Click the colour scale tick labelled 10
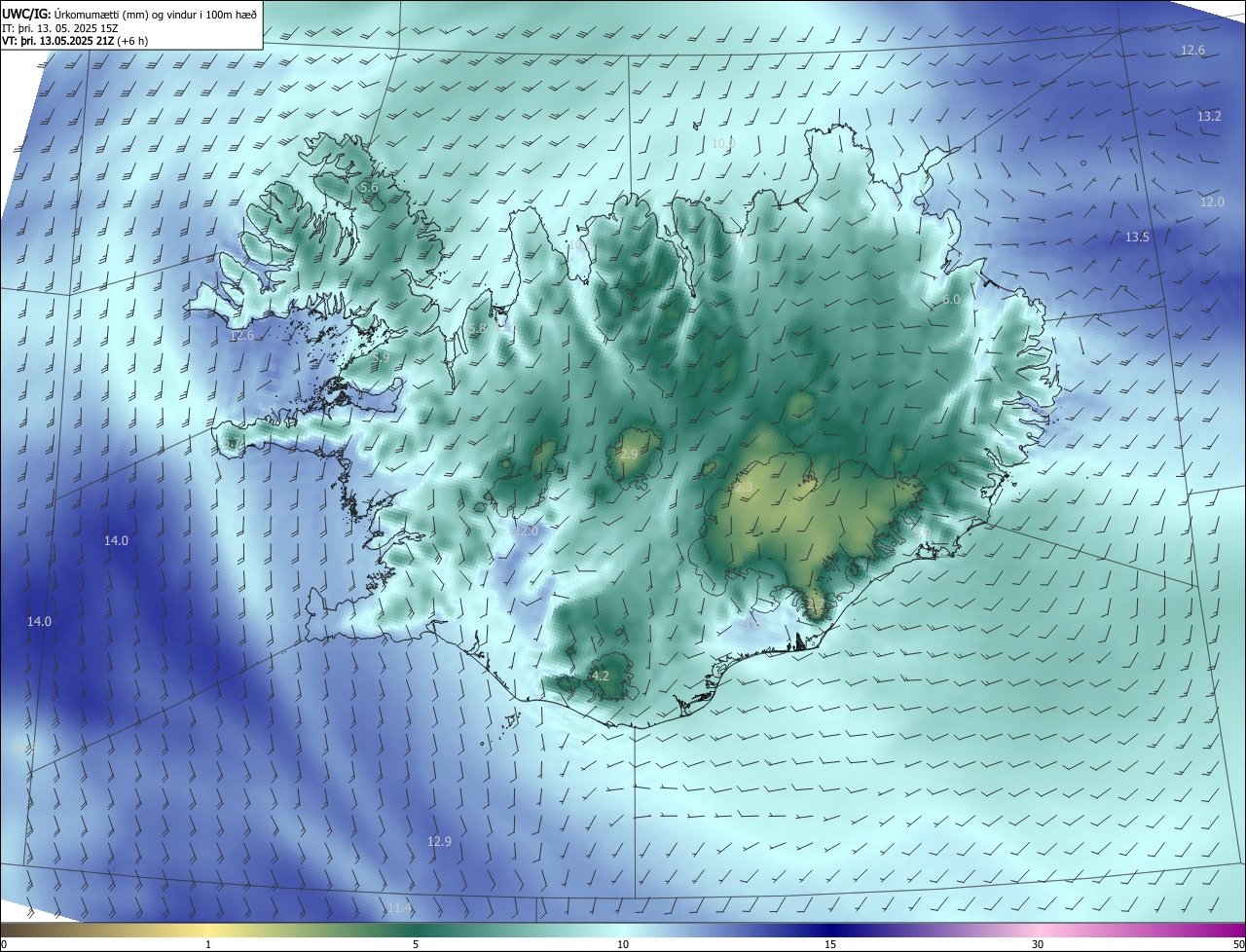This screenshot has width=1246, height=952. [623, 945]
